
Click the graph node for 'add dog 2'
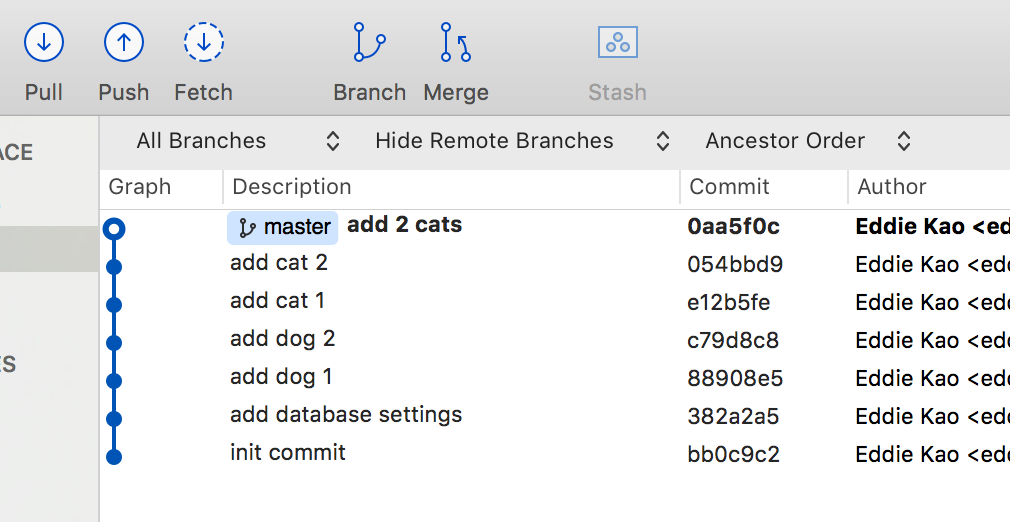114,343
